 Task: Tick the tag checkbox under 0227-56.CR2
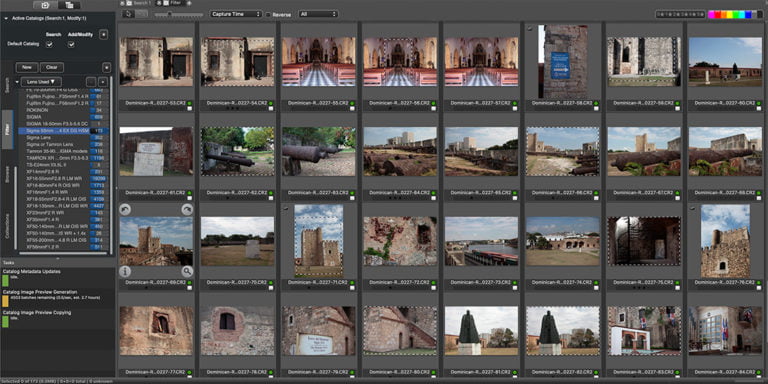(x=433, y=109)
